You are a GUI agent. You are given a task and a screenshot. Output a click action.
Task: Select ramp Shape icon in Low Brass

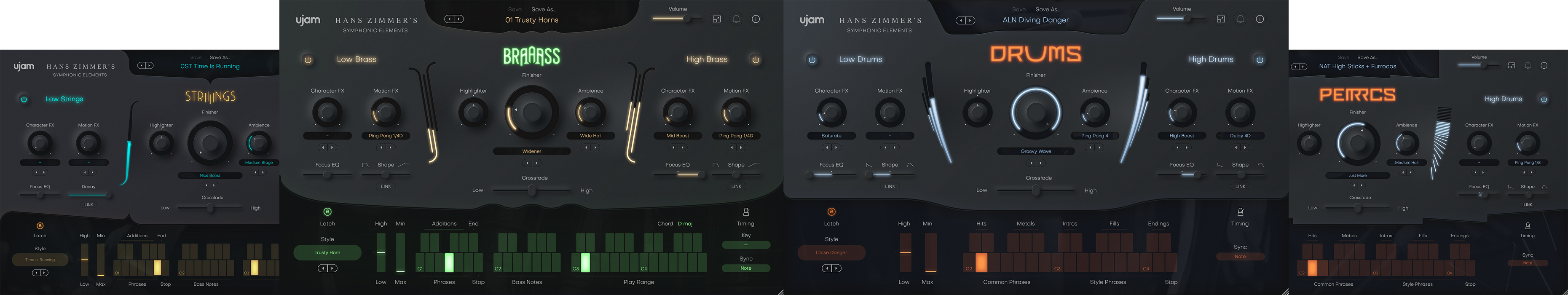[404, 165]
